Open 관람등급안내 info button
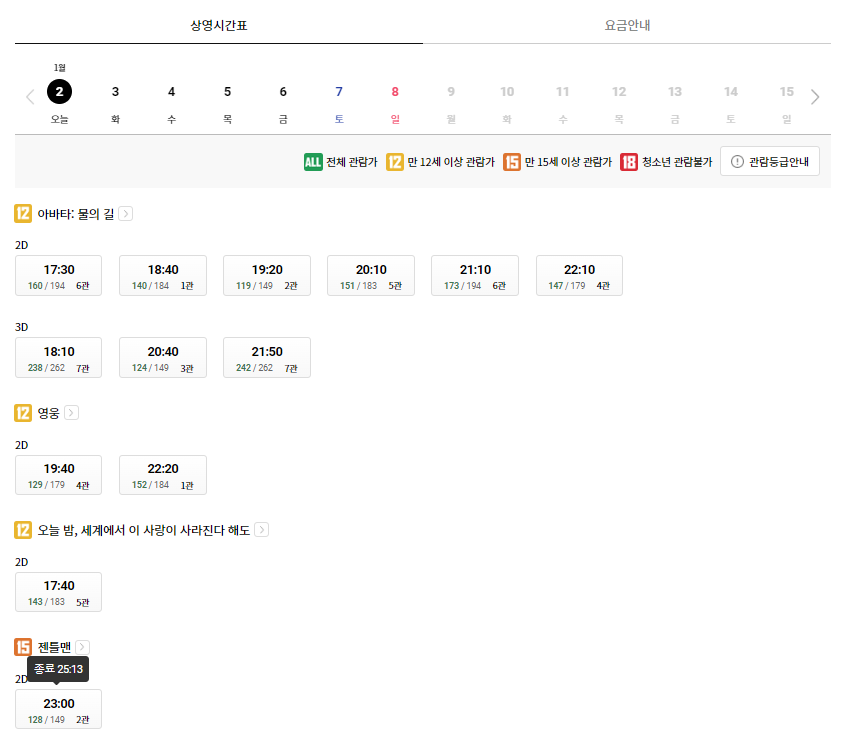Image resolution: width=848 pixels, height=753 pixels. pyautogui.click(x=770, y=161)
